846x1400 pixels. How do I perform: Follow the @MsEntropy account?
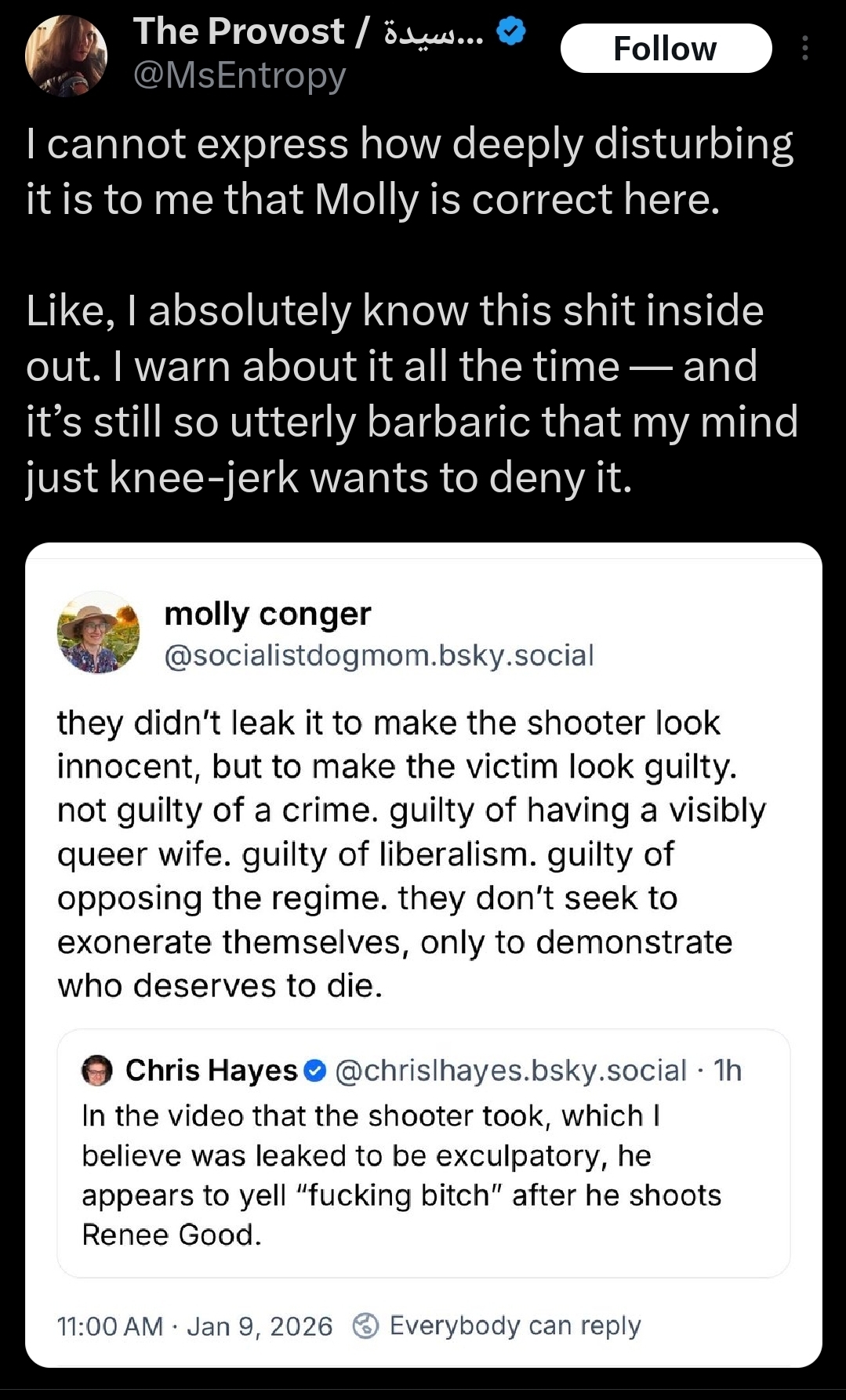point(666,49)
